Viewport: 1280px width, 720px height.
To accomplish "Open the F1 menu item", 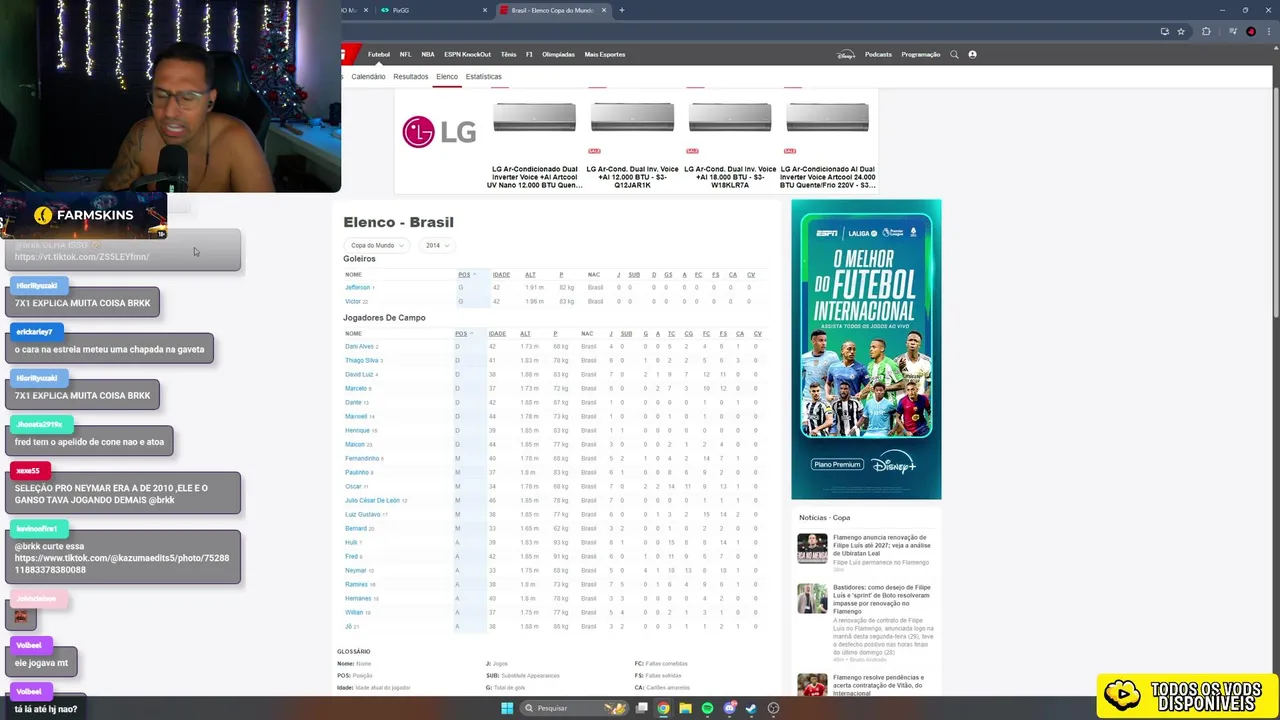I will (x=529, y=54).
